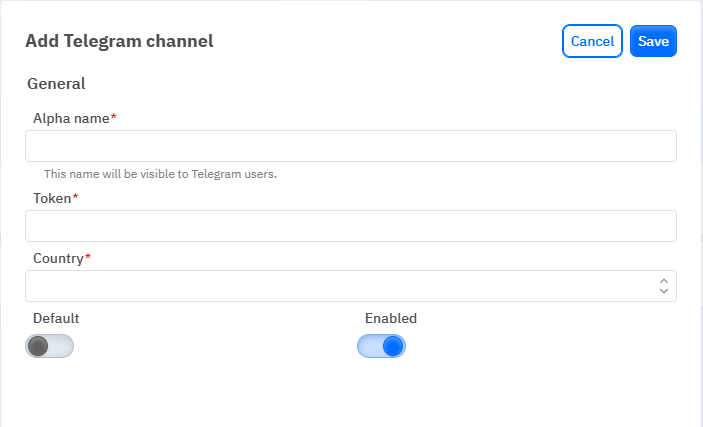
Task: Click the empty area below the toggles
Action: [x=350, y=395]
